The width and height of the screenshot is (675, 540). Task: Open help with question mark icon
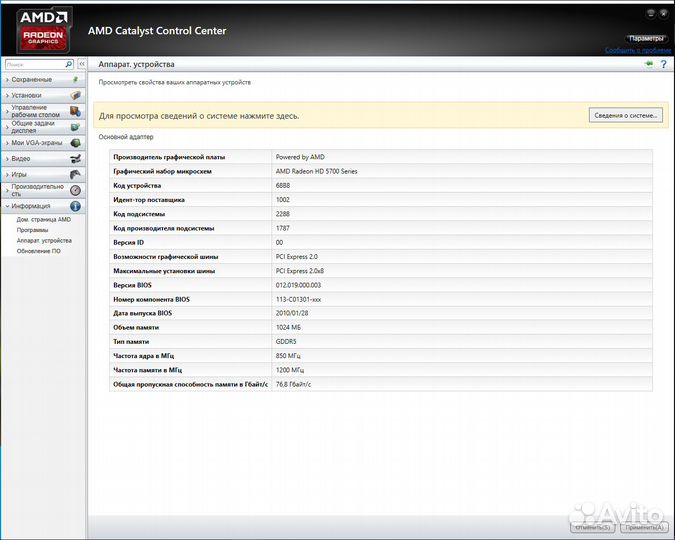pos(663,64)
